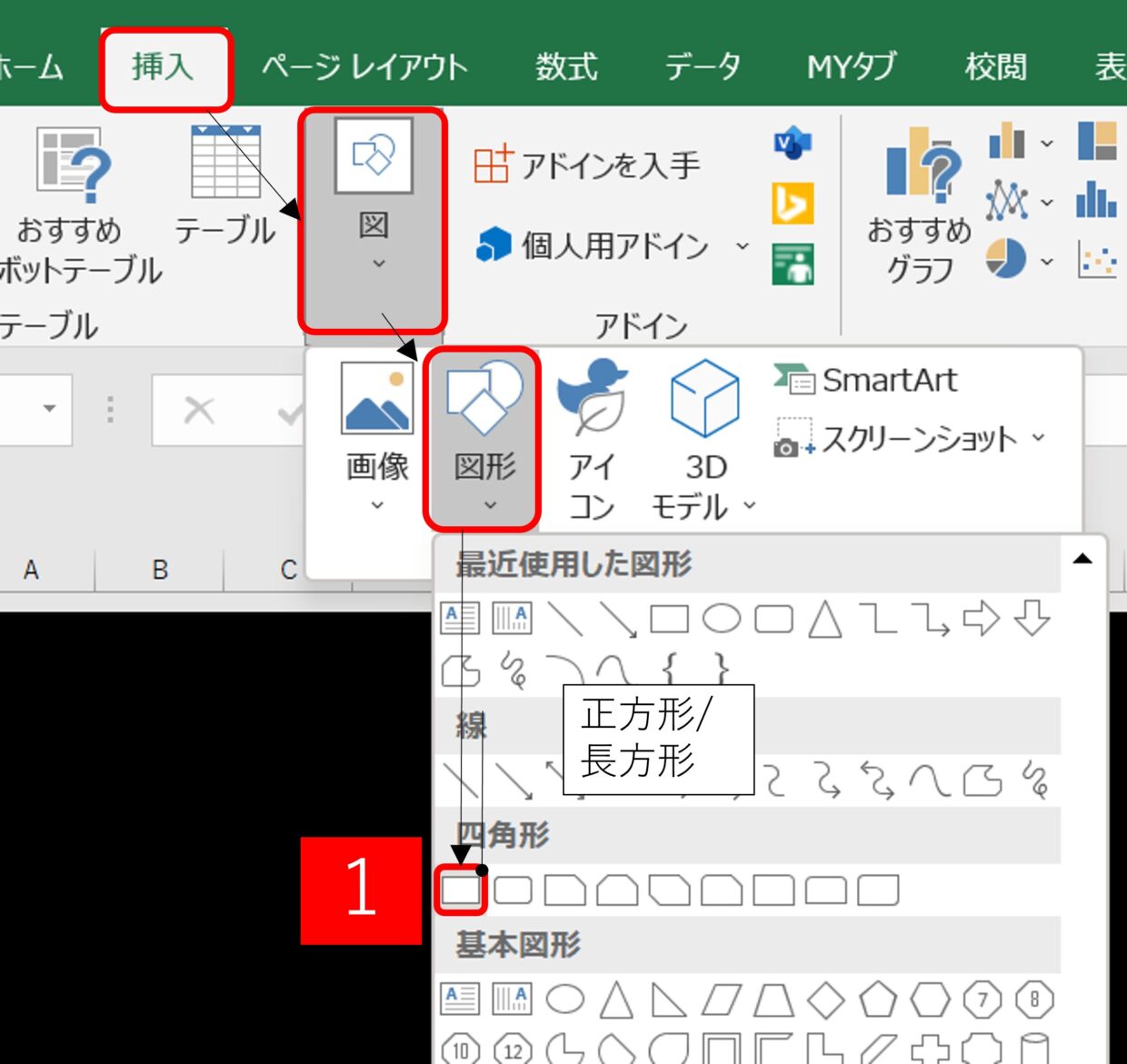Click おすすめグラフ button
1127x1064 pixels.
[920, 205]
